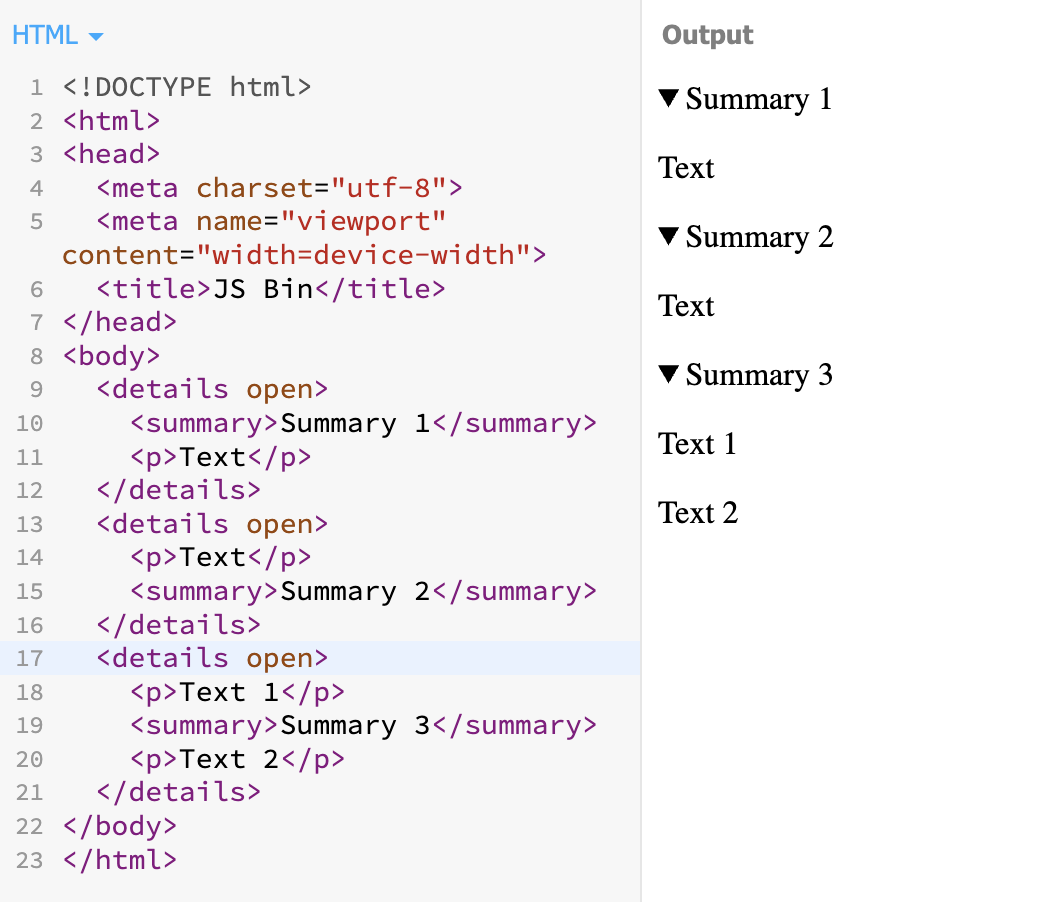1056x902 pixels.
Task: Click the closing html tag on line 23
Action: point(119,859)
